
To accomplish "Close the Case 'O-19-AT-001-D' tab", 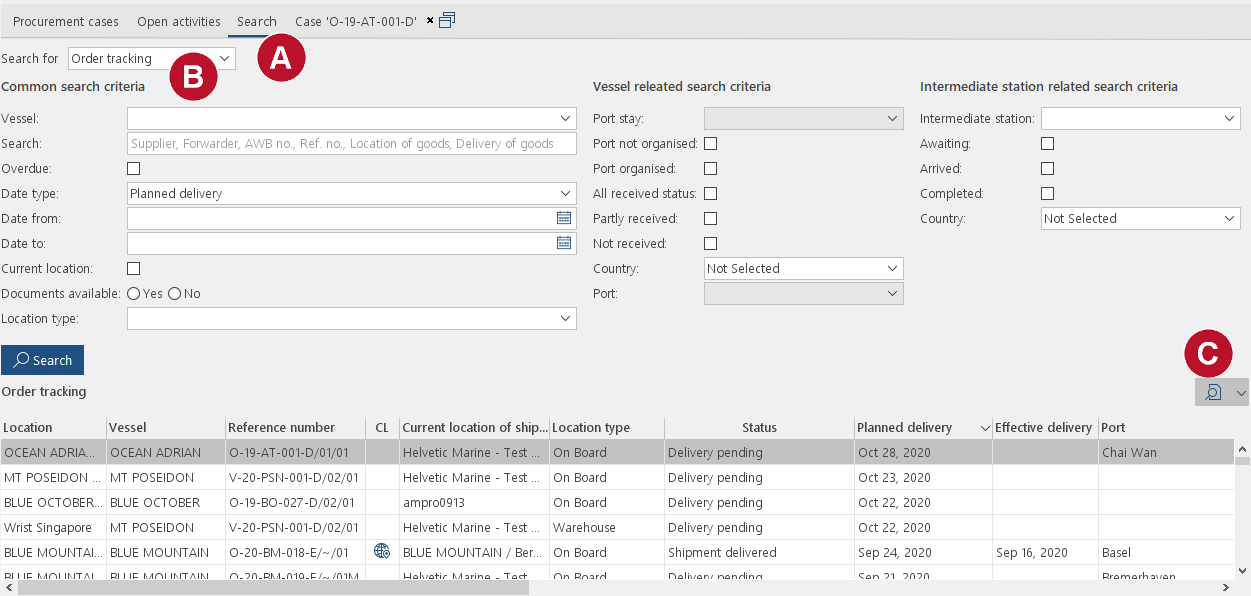I will [x=430, y=20].
